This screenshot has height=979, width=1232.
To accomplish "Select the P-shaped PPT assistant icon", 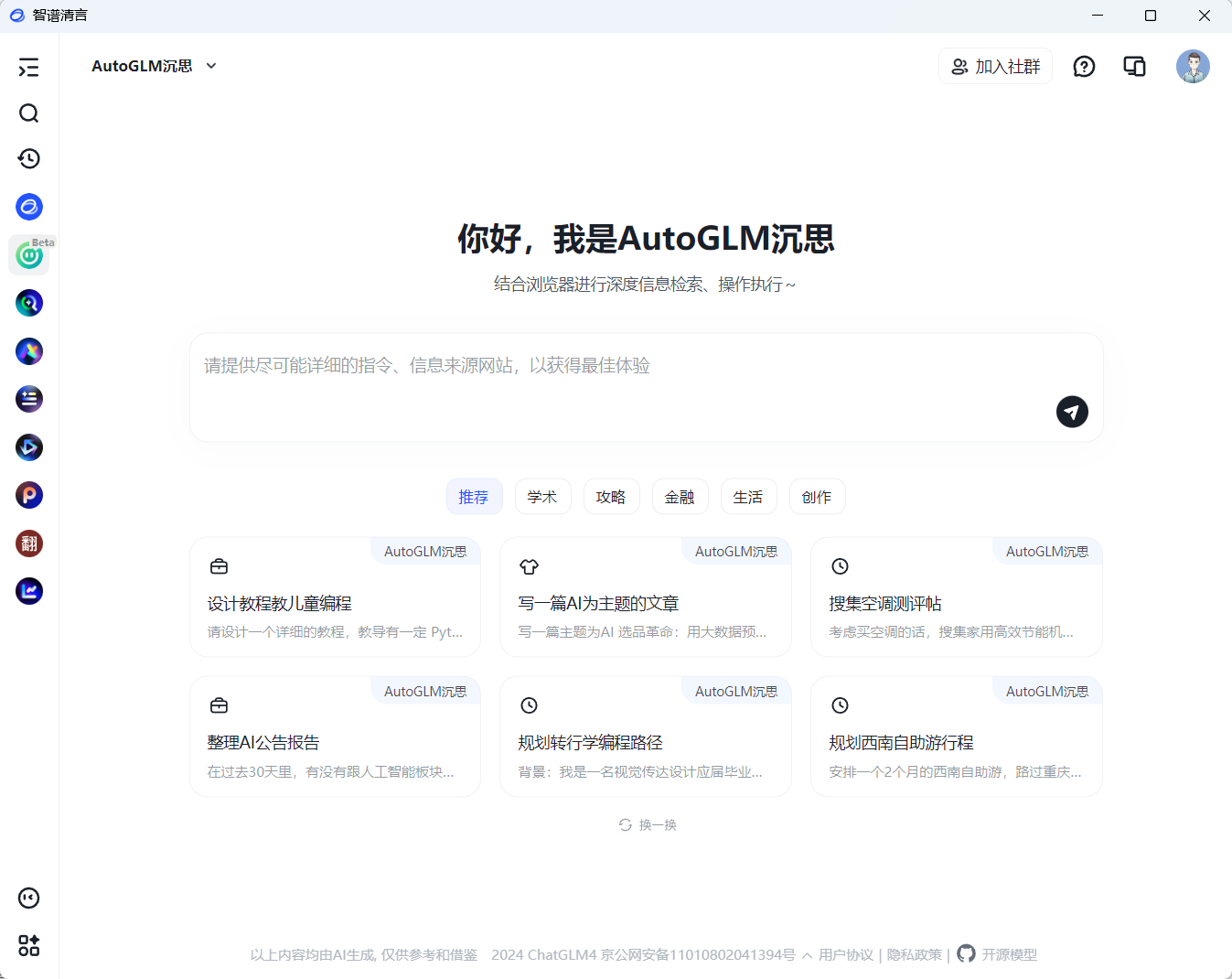I will click(29, 495).
